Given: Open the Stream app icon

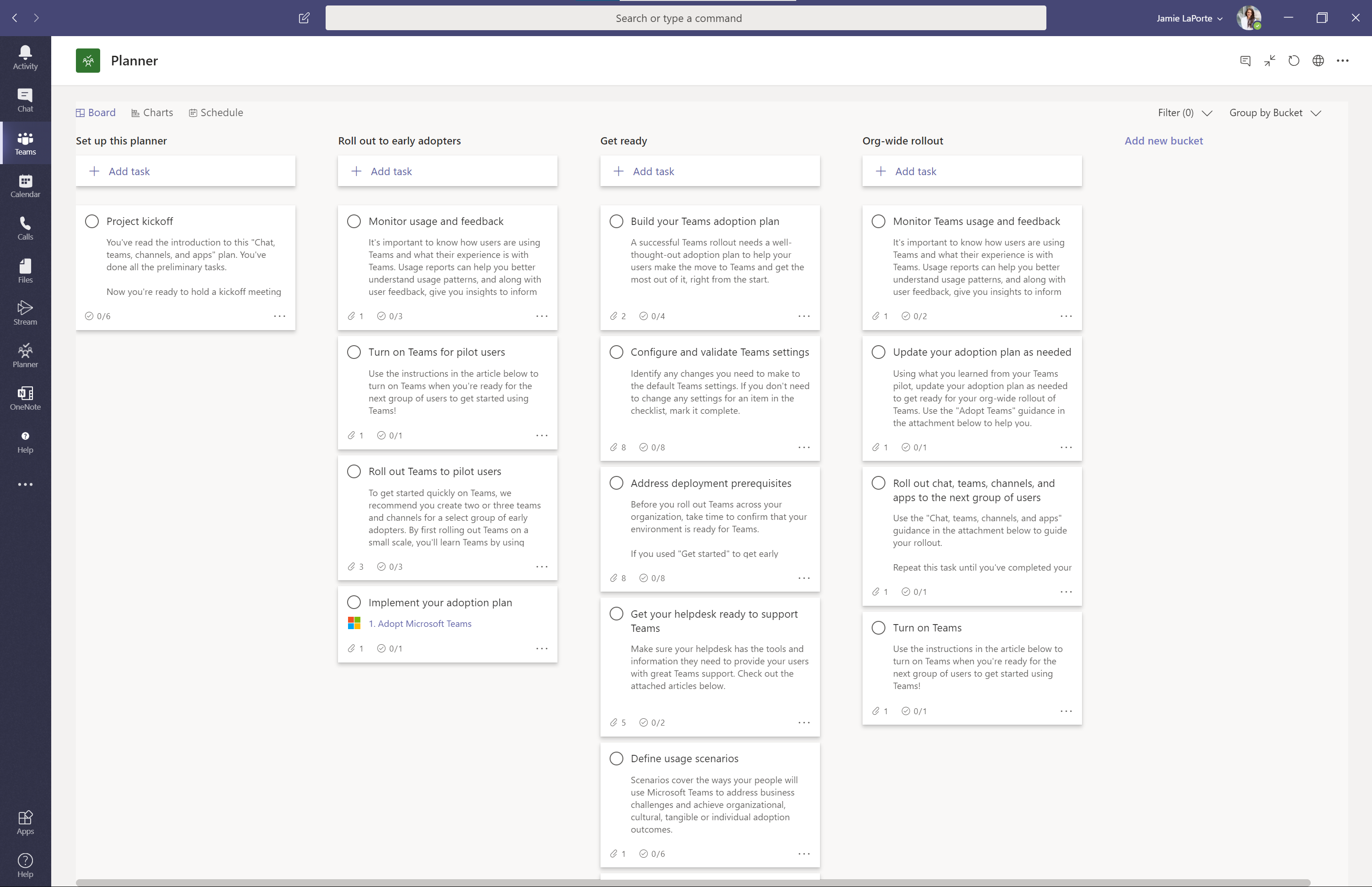Looking at the screenshot, I should (25, 313).
